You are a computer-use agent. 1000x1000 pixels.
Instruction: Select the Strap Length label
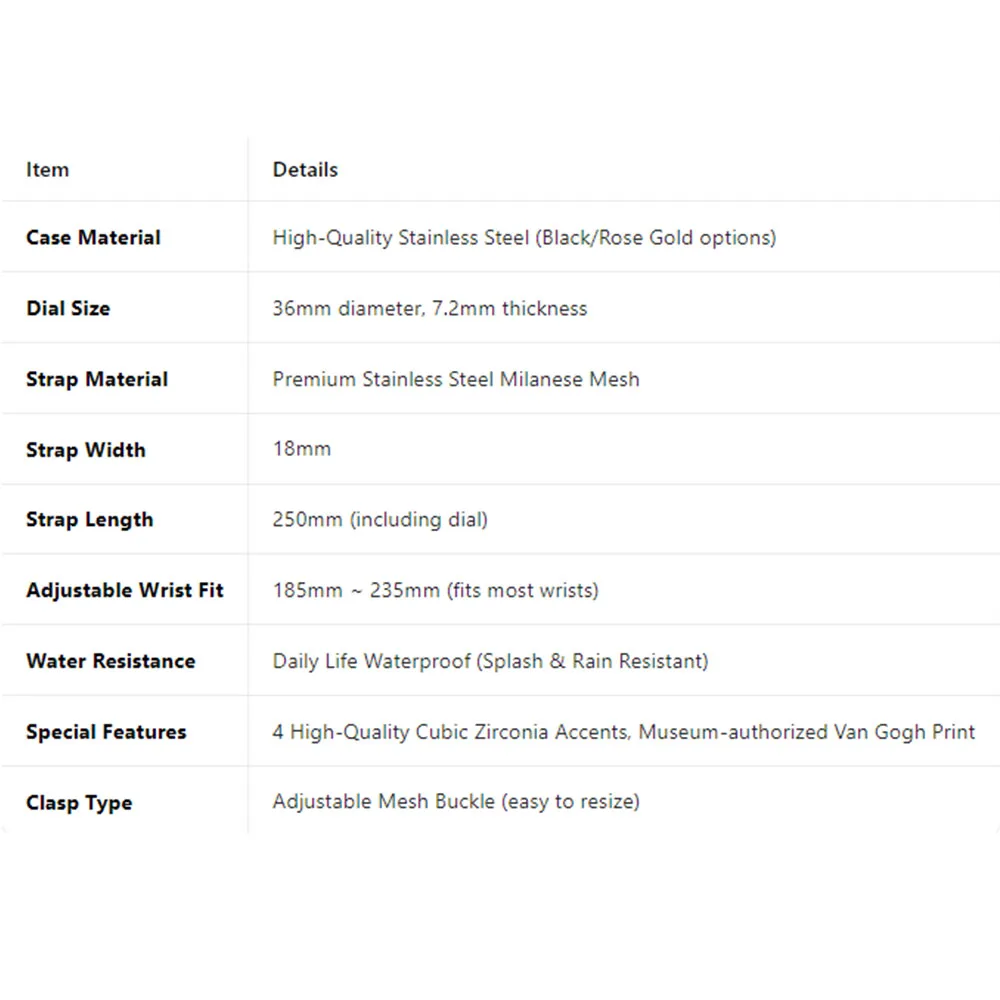click(x=89, y=520)
